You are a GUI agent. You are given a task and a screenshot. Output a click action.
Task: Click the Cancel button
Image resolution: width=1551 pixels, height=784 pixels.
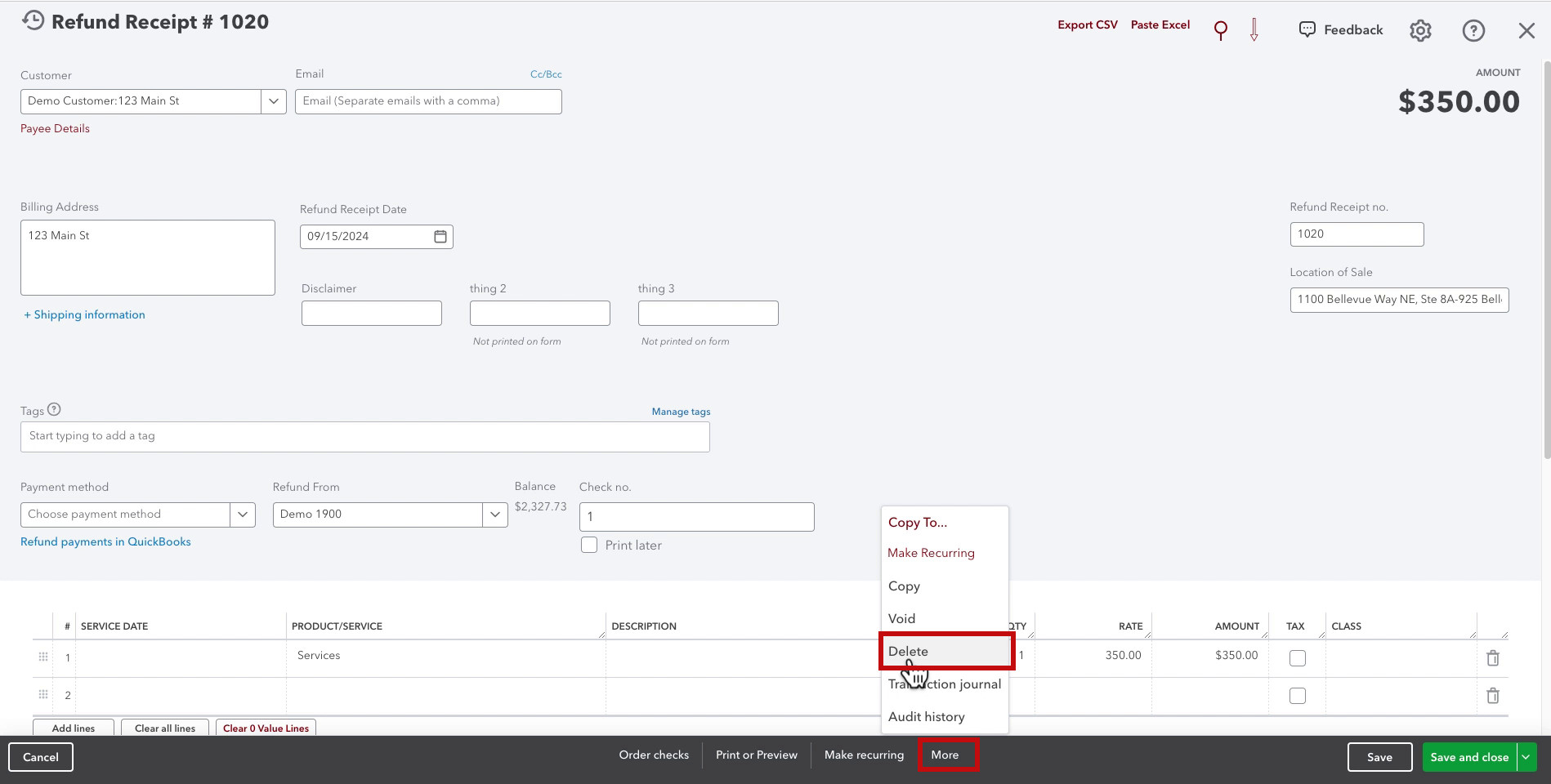click(41, 757)
